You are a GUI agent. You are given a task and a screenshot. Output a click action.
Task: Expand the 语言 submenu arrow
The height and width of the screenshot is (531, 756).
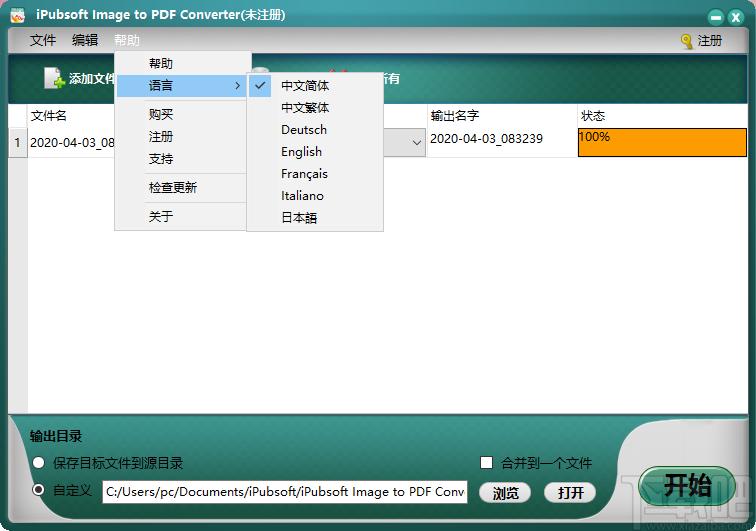click(237, 86)
